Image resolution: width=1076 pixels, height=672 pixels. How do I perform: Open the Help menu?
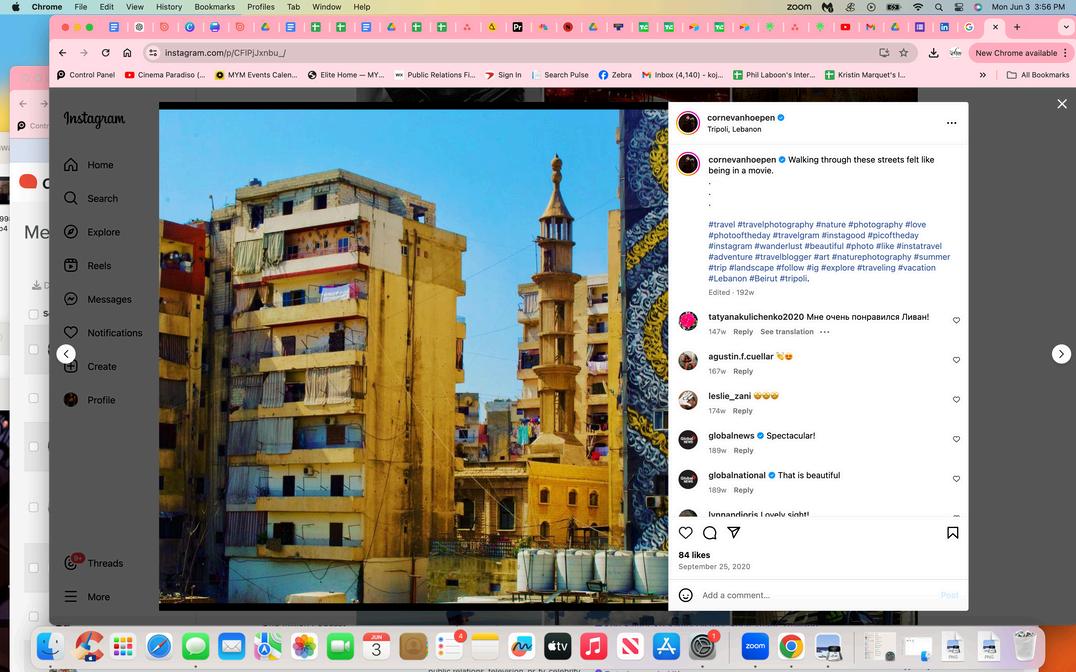tap(362, 7)
